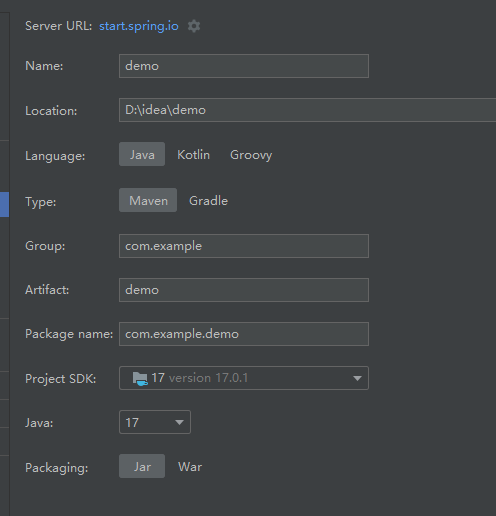The height and width of the screenshot is (516, 496).
Task: Focus the Artifact text field
Action: point(244,290)
